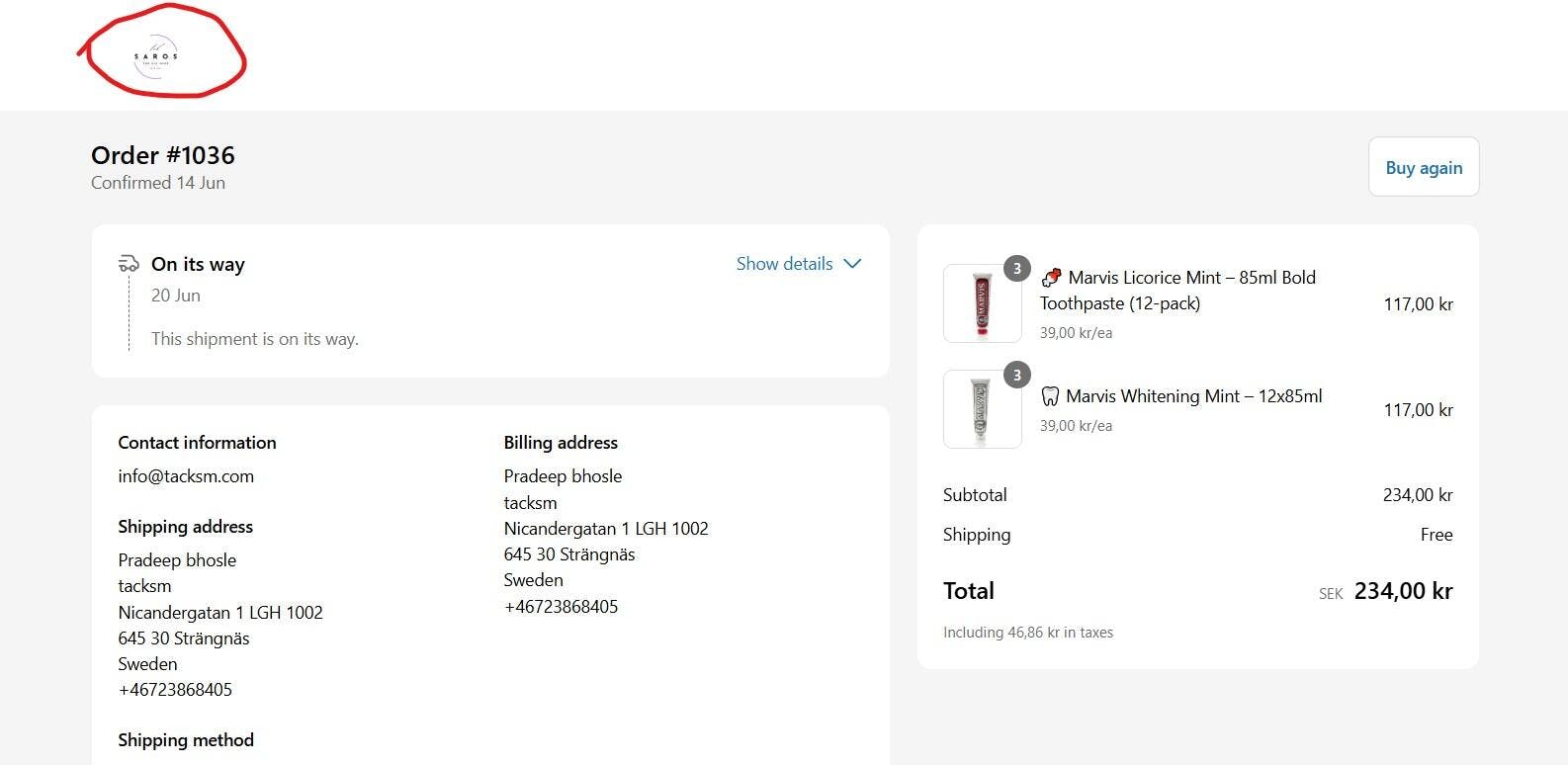The image size is (1568, 765).
Task: Click the tooth icon before Marvis Whitening Mint
Action: pyautogui.click(x=1050, y=396)
